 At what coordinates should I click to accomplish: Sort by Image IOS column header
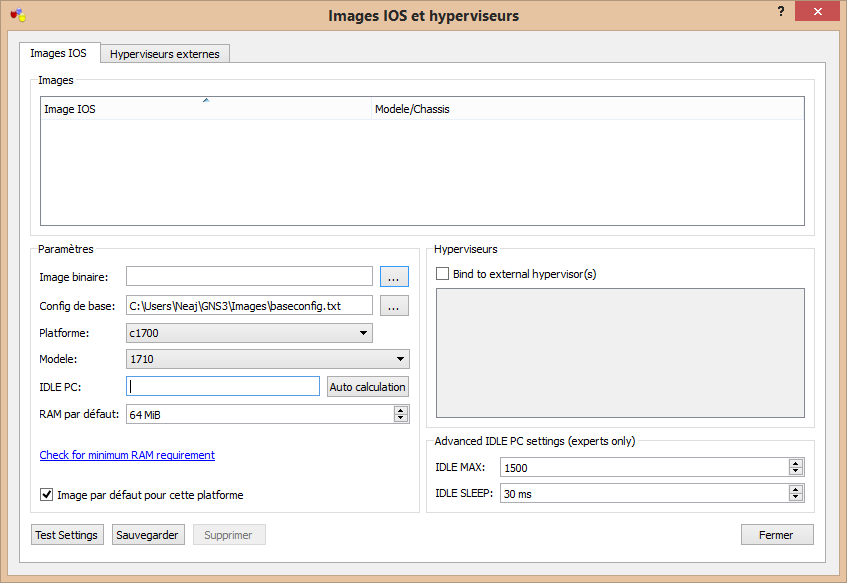point(205,109)
